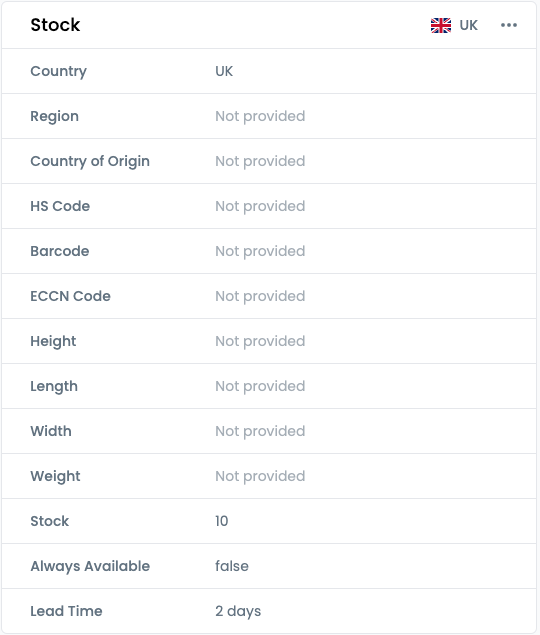Click Not provided for ECCN Code
This screenshot has width=540, height=635.
click(260, 296)
